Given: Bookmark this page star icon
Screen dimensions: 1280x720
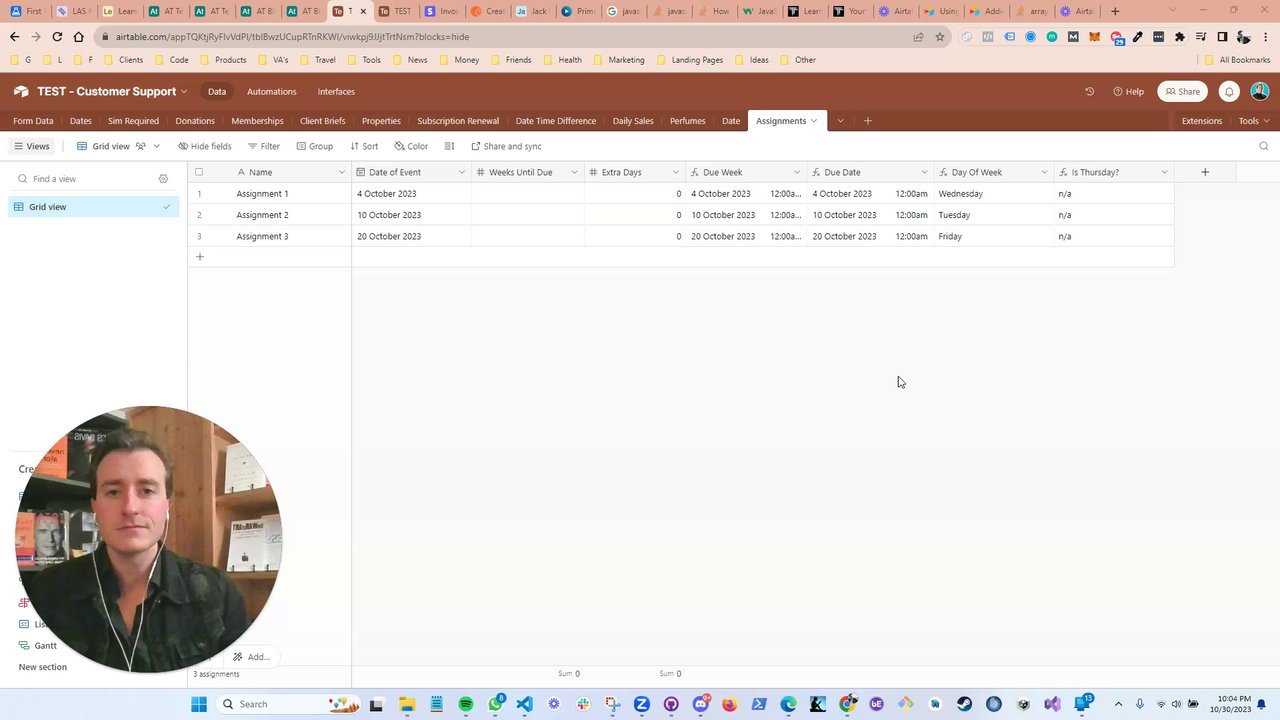Looking at the screenshot, I should (x=940, y=37).
